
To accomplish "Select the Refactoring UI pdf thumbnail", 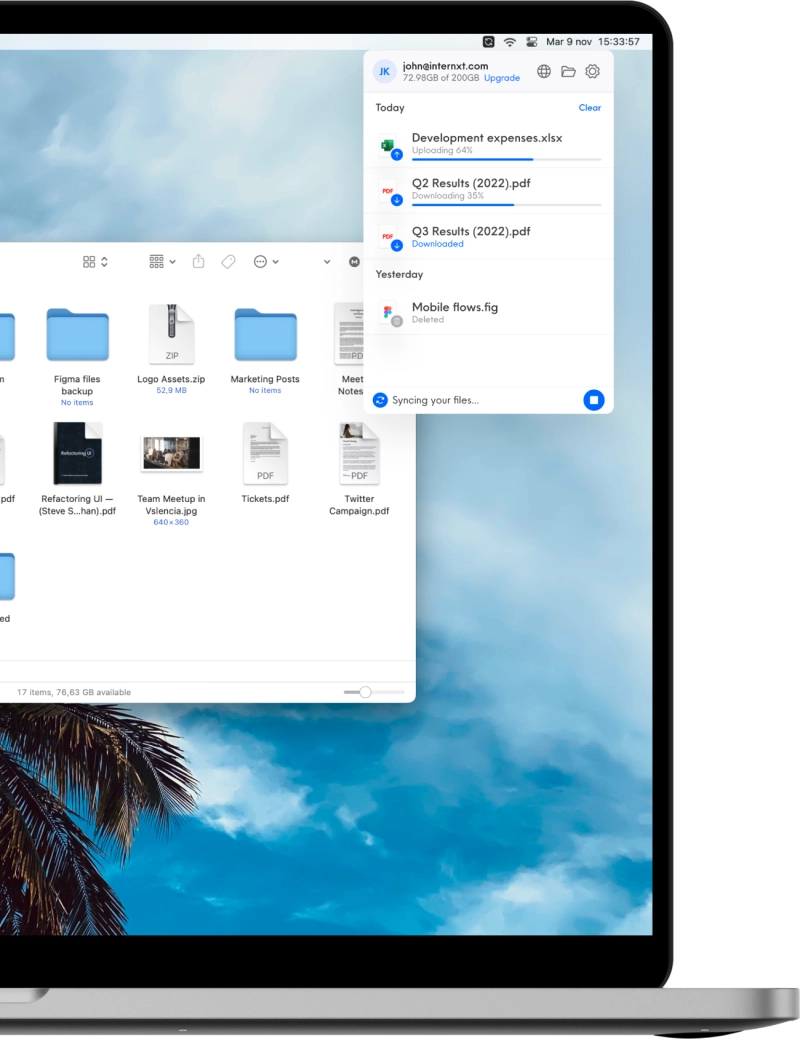I will pos(78,454).
